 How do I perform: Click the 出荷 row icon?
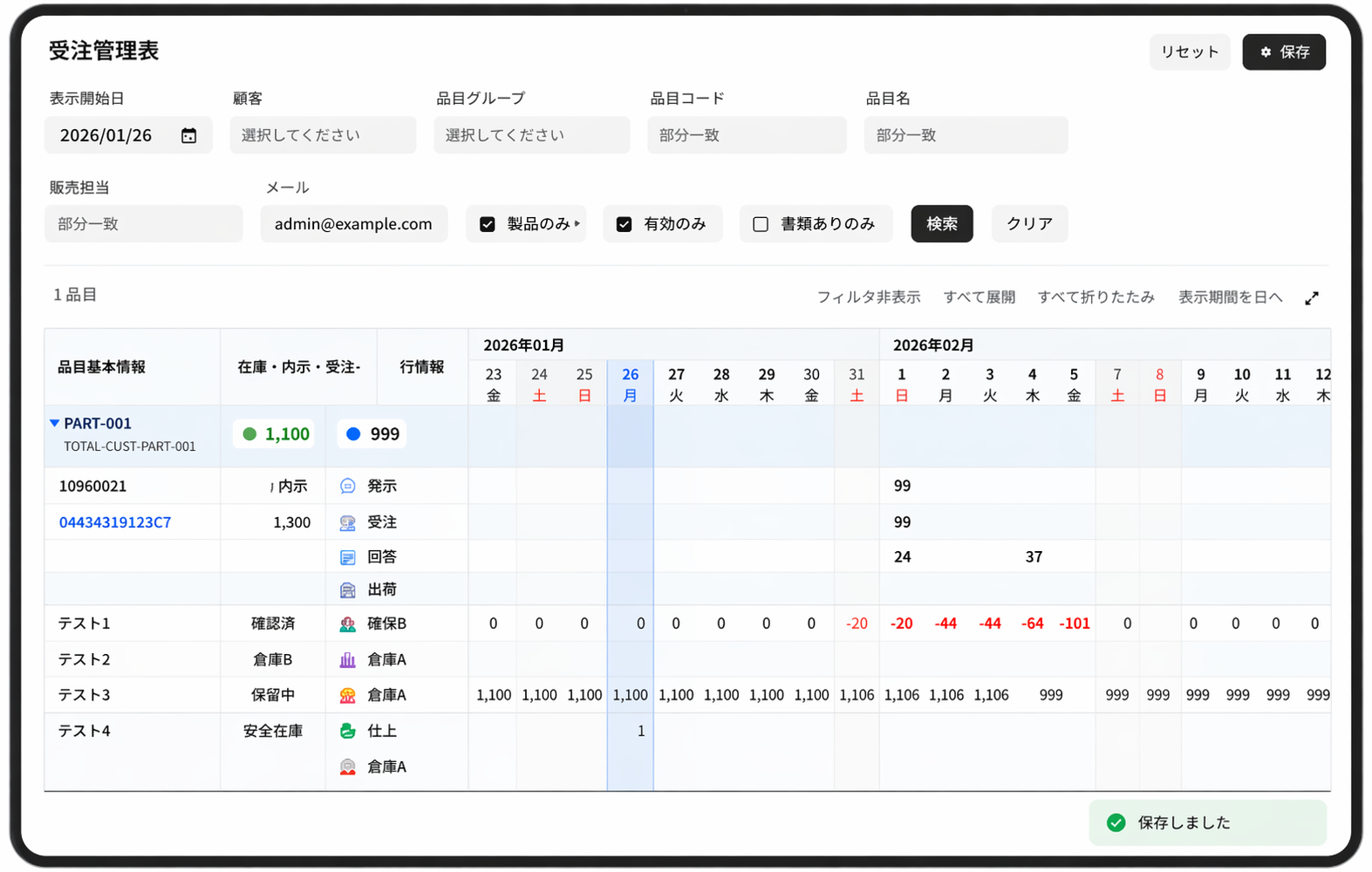click(347, 590)
